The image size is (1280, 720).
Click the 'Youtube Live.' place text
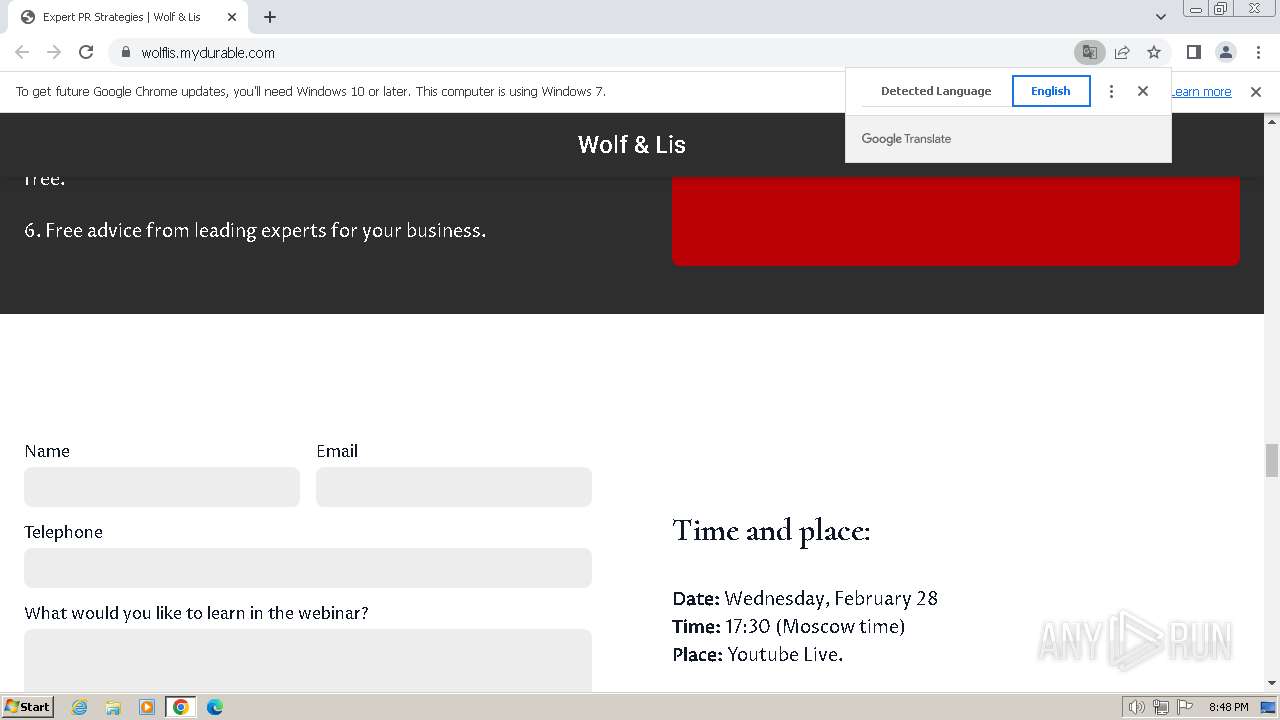coord(785,654)
